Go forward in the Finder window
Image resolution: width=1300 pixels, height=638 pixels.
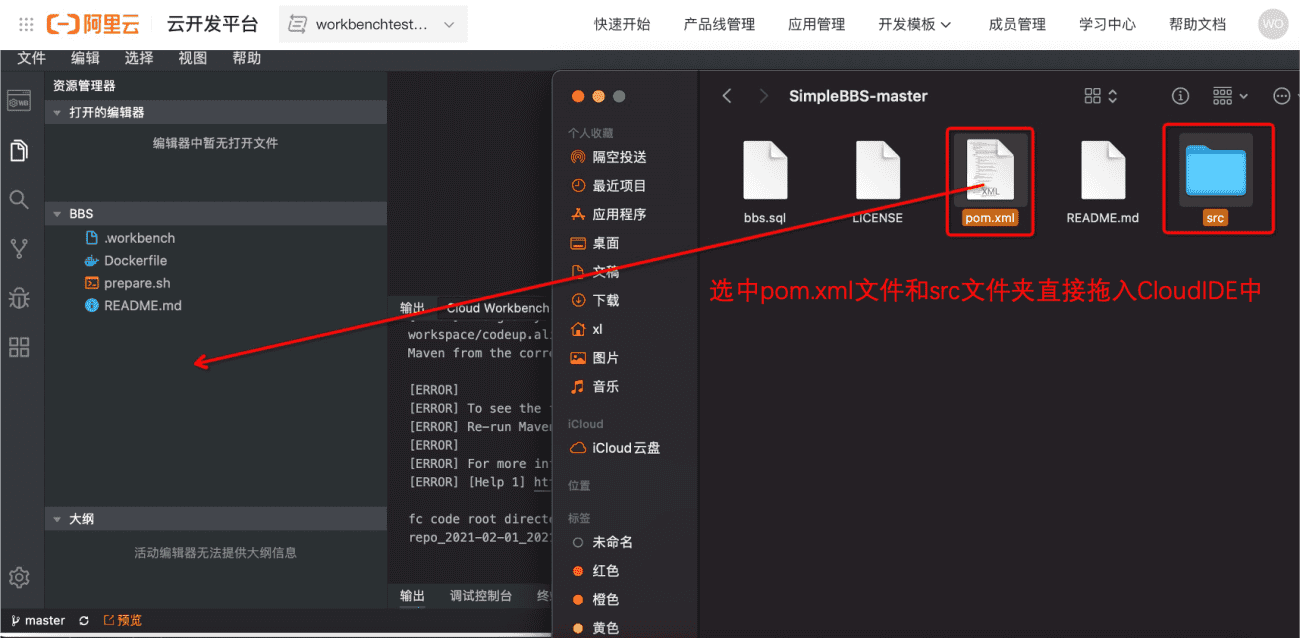click(764, 96)
